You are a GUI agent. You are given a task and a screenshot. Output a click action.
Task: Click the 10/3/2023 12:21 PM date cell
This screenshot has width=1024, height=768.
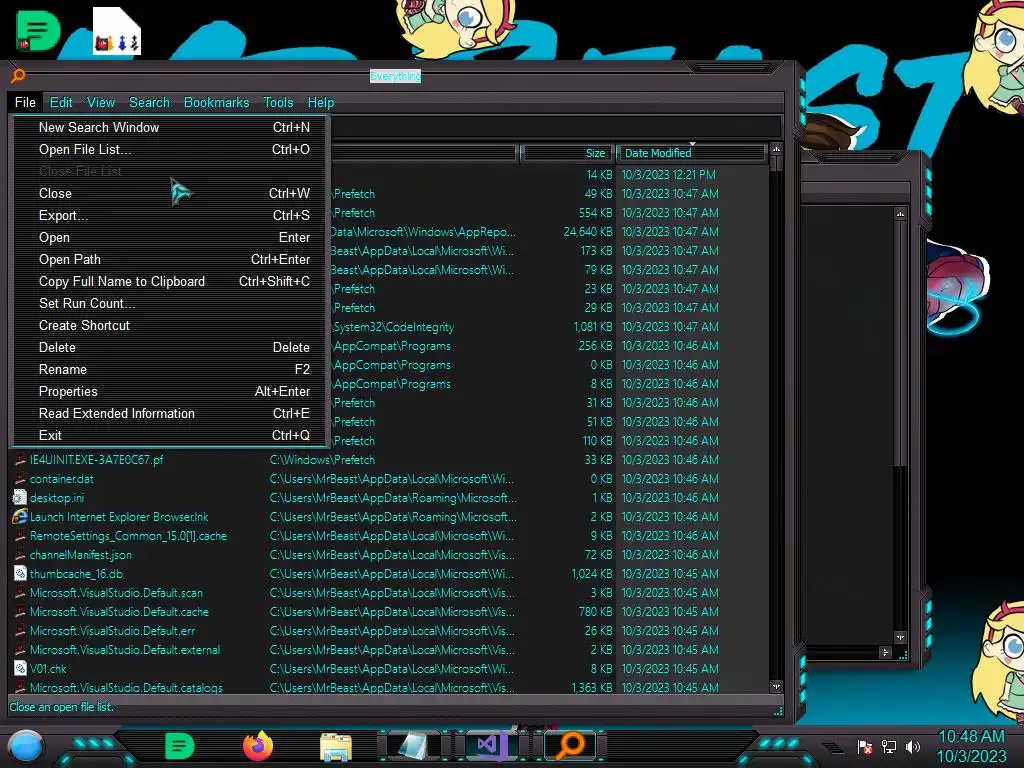tap(668, 174)
